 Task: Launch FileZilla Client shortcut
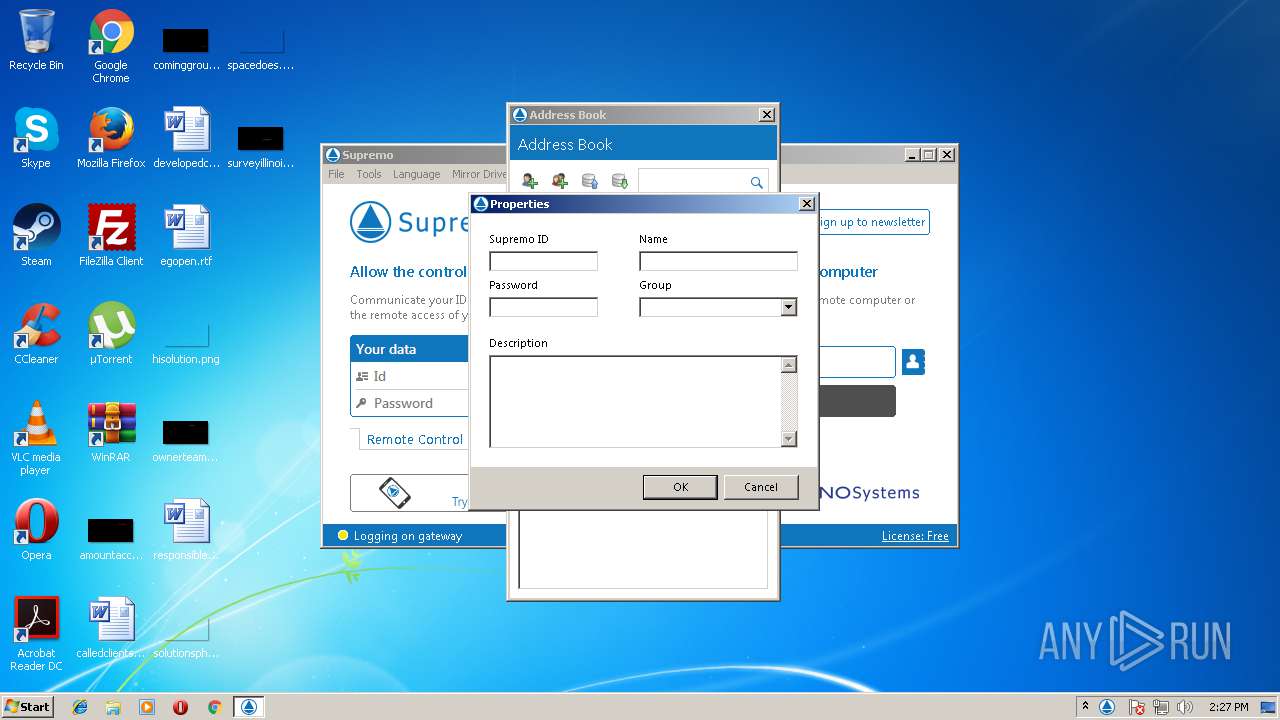pyautogui.click(x=111, y=236)
